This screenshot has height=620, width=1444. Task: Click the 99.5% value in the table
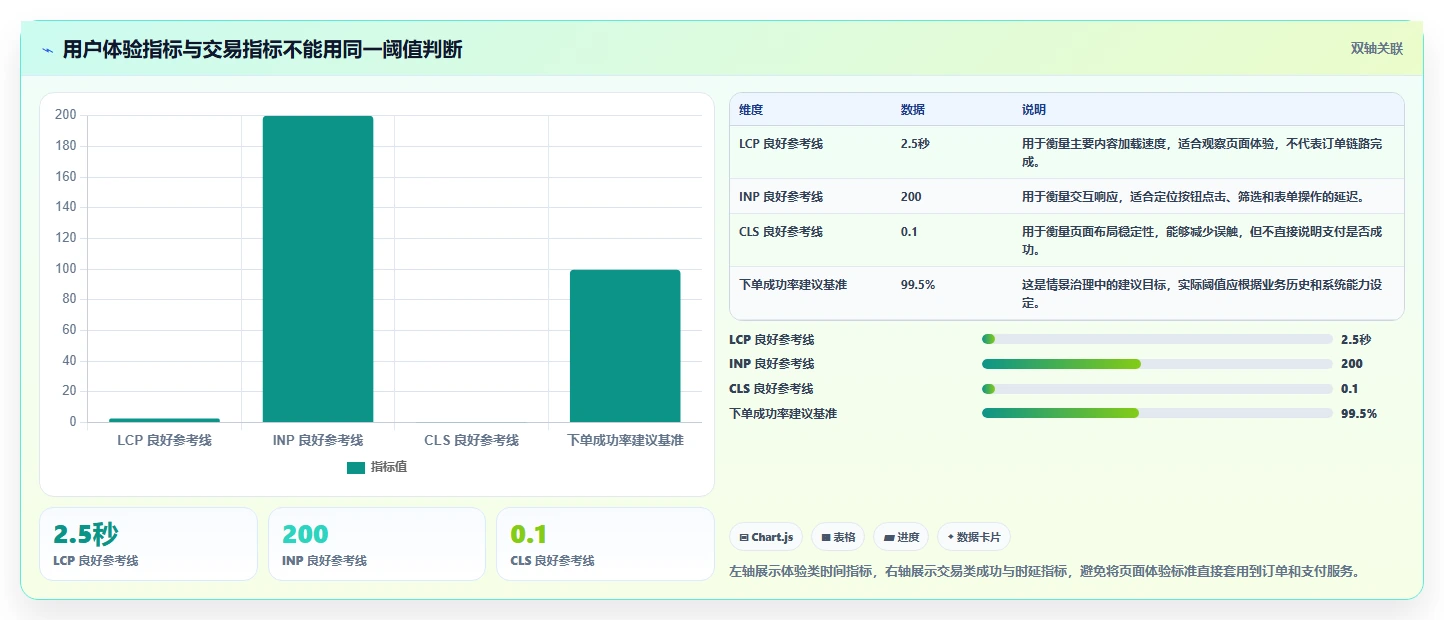[x=918, y=285]
